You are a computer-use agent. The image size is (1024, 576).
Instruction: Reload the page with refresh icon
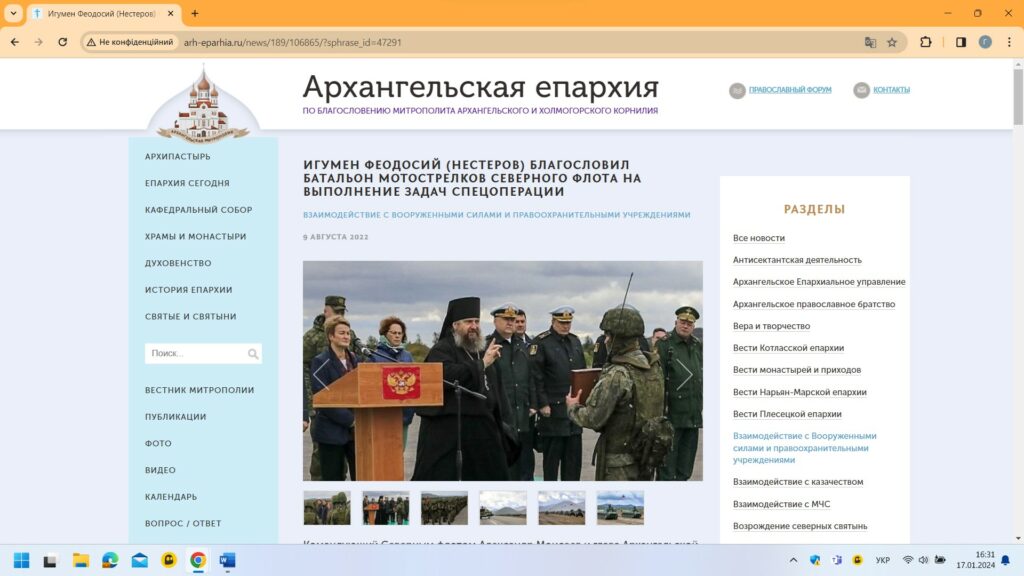(x=63, y=42)
